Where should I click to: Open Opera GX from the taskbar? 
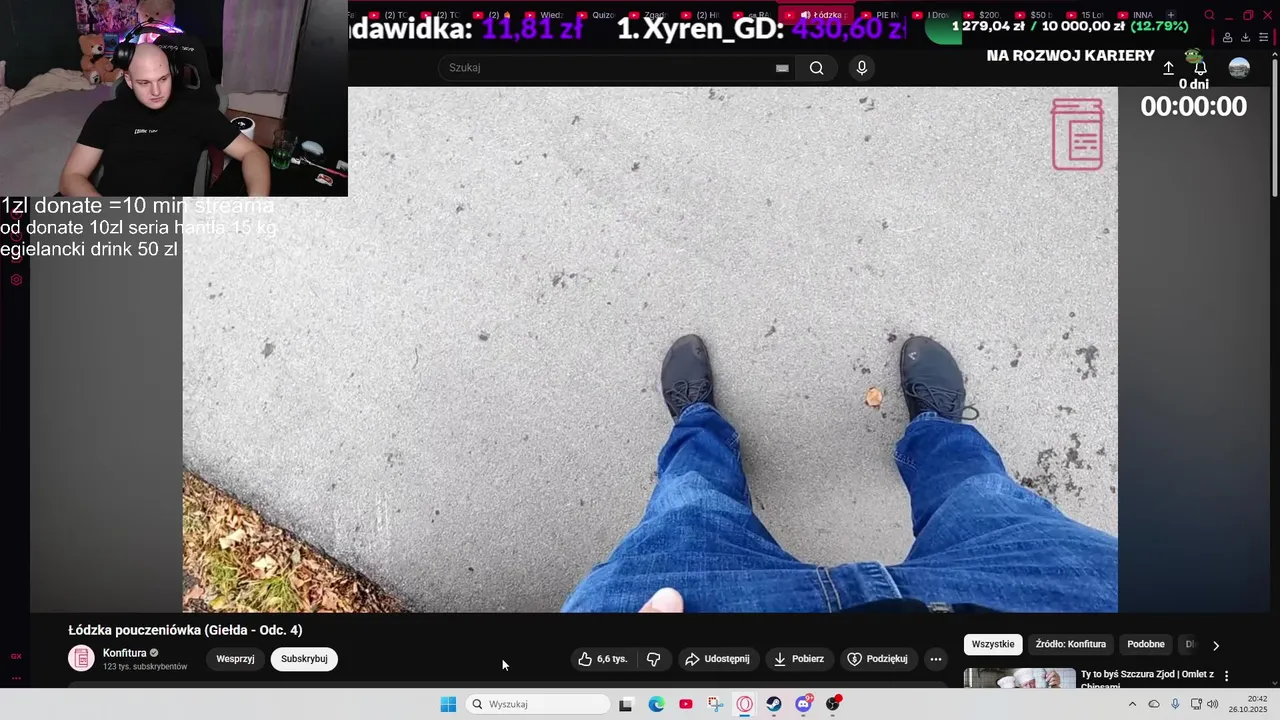(744, 704)
